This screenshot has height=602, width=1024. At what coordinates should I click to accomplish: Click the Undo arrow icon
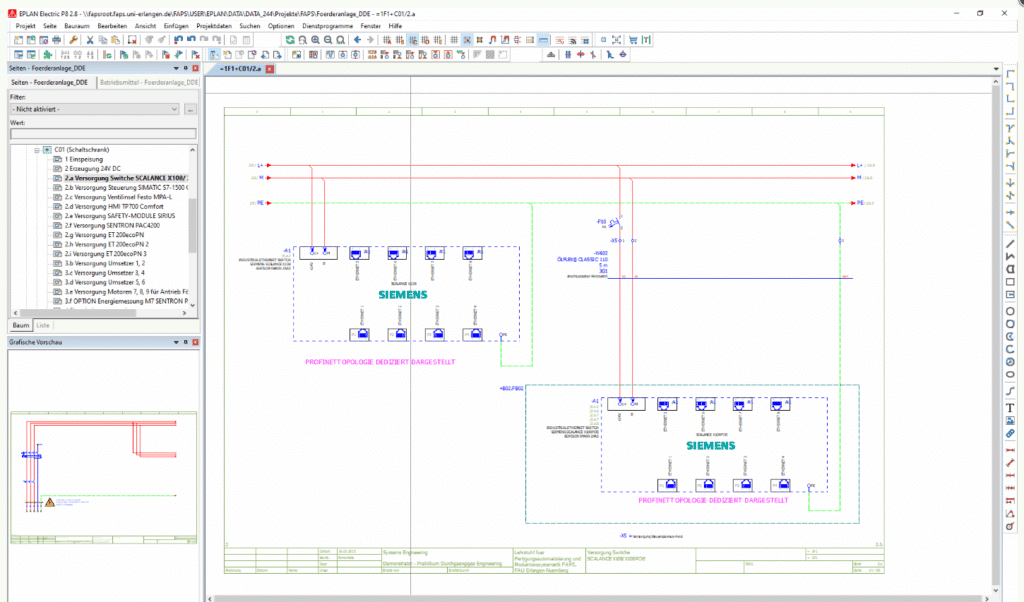[x=178, y=38]
